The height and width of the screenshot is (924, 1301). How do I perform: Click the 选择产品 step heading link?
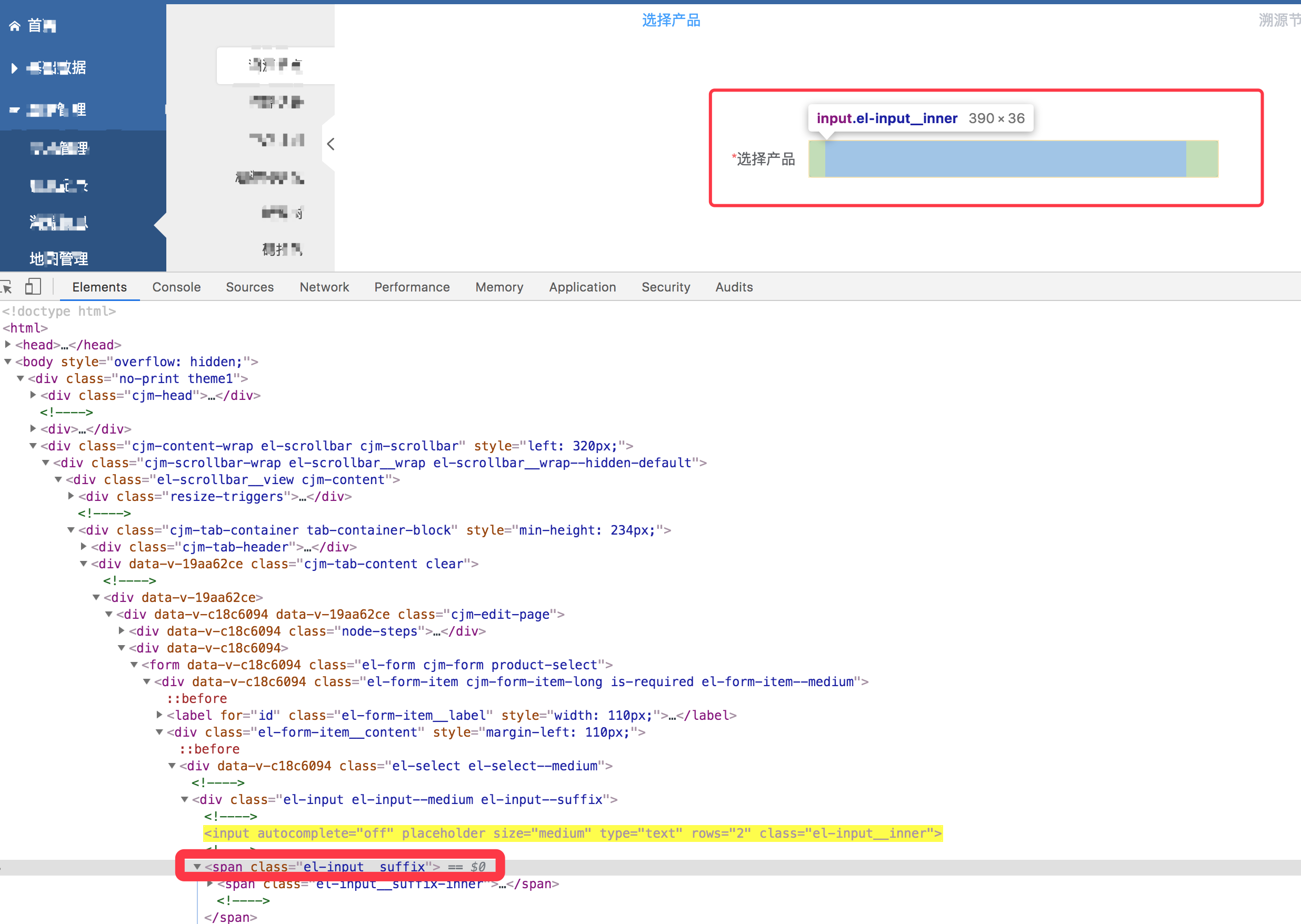(671, 21)
